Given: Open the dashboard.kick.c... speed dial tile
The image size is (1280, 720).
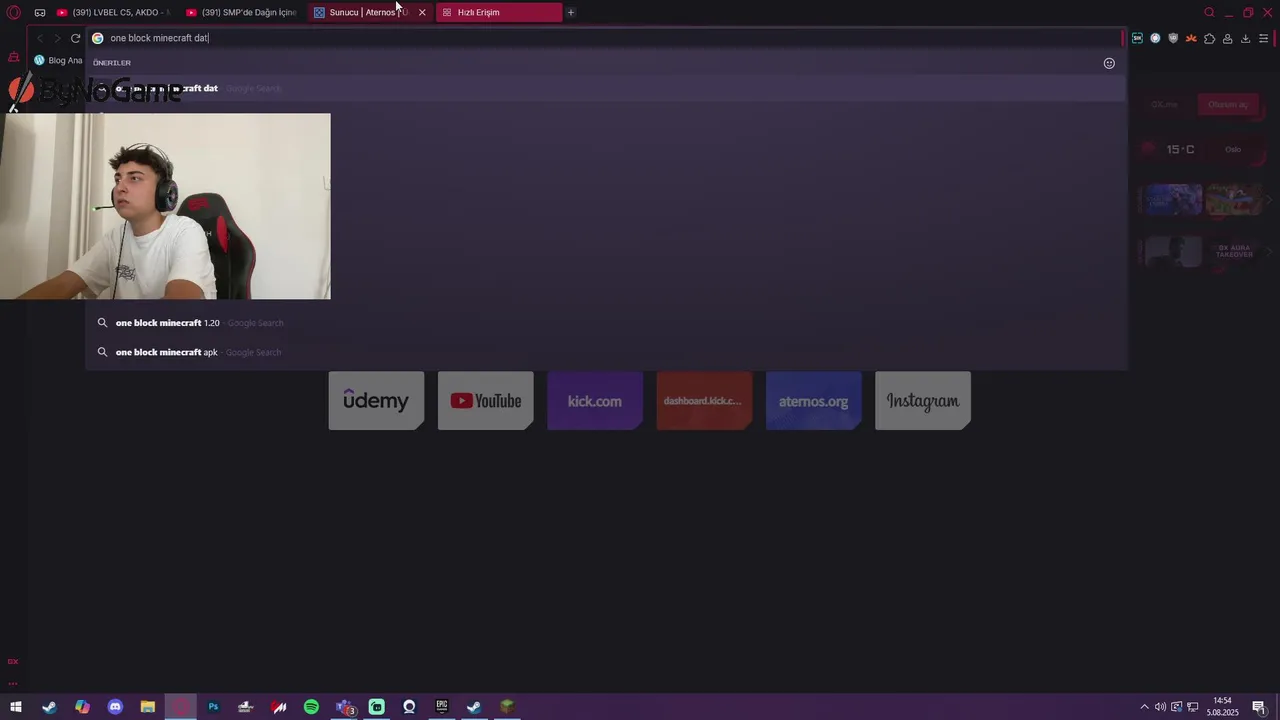Looking at the screenshot, I should (x=704, y=401).
